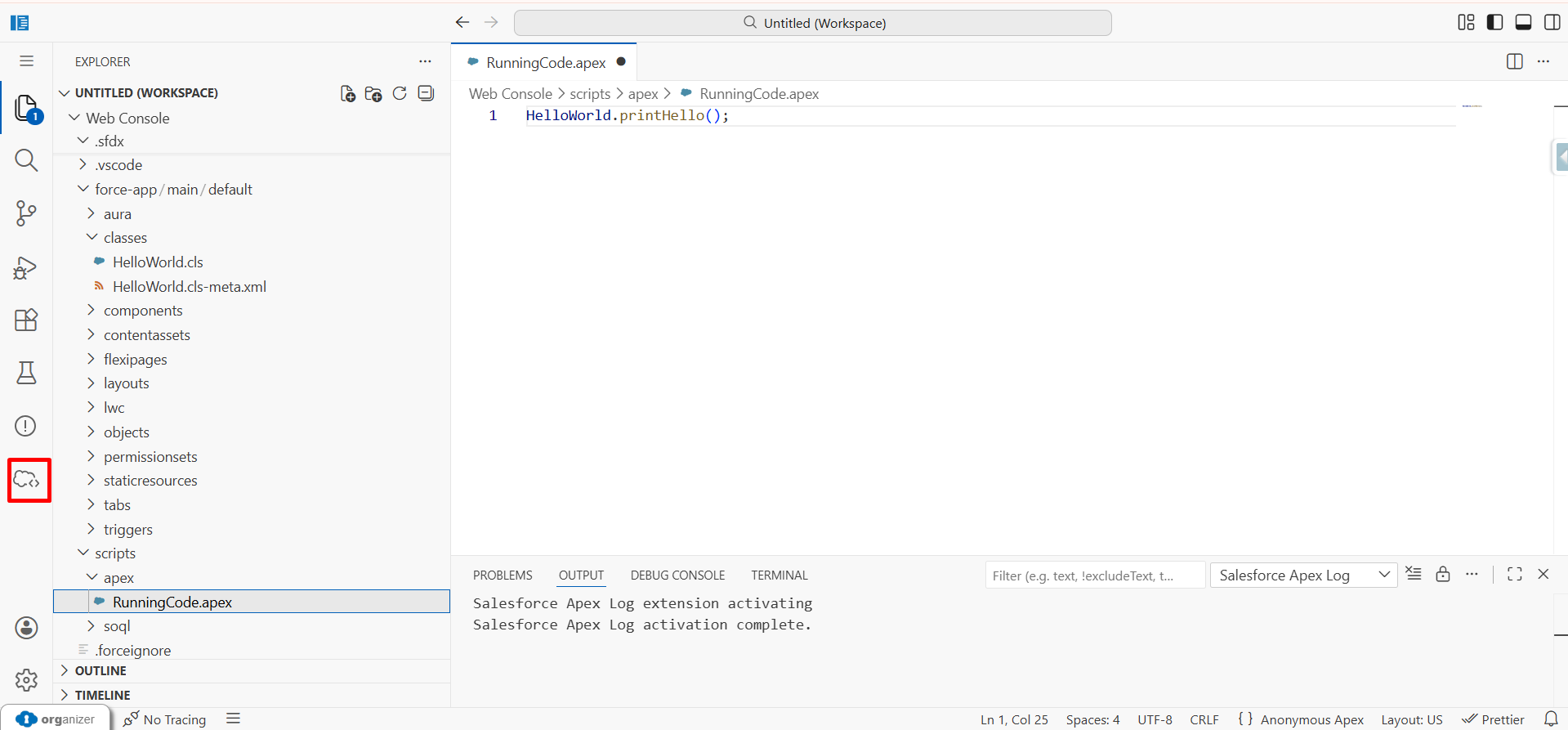This screenshot has width=1568, height=730.
Task: Open notifications bell in status bar
Action: (1551, 719)
